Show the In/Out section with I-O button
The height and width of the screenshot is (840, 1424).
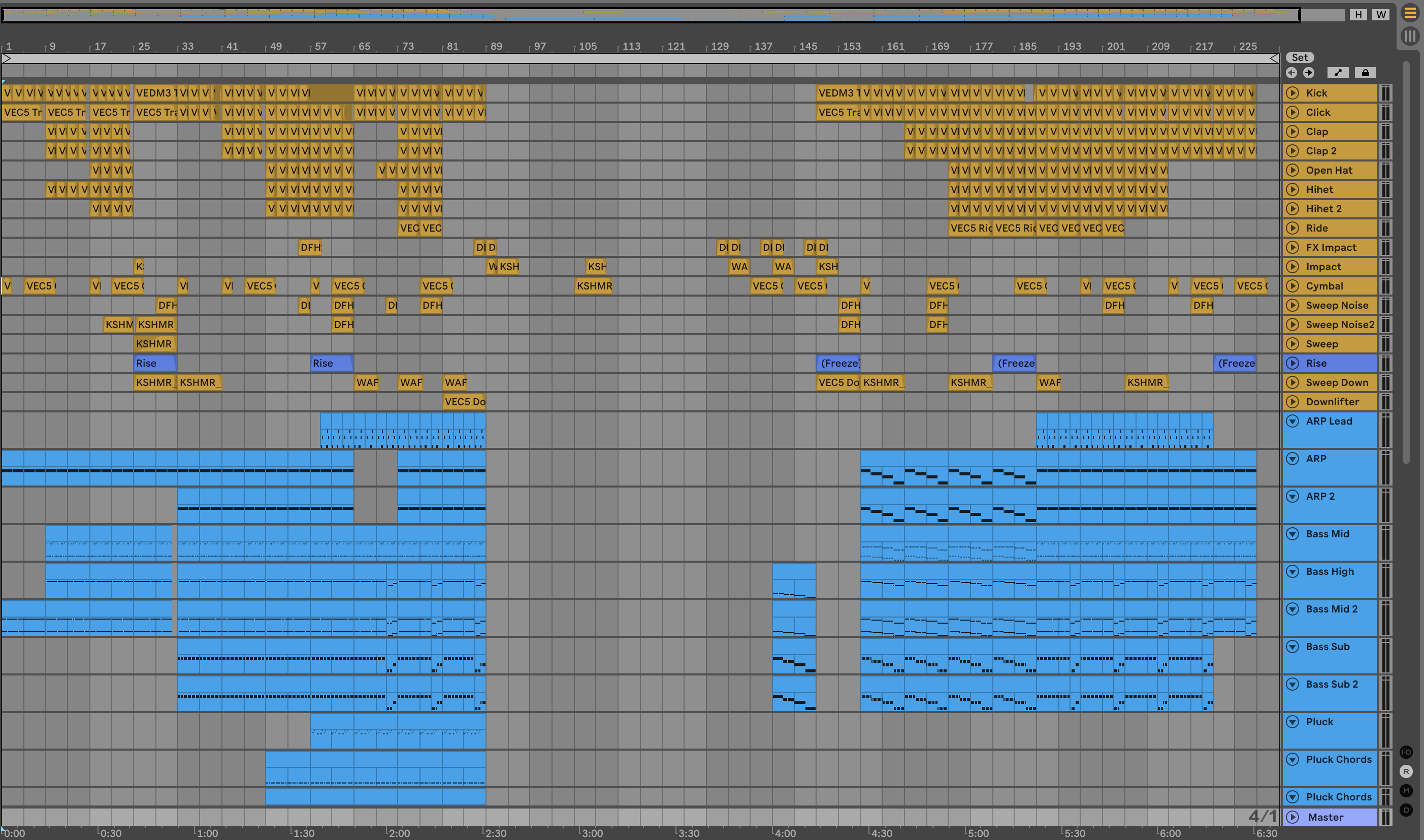(1406, 752)
